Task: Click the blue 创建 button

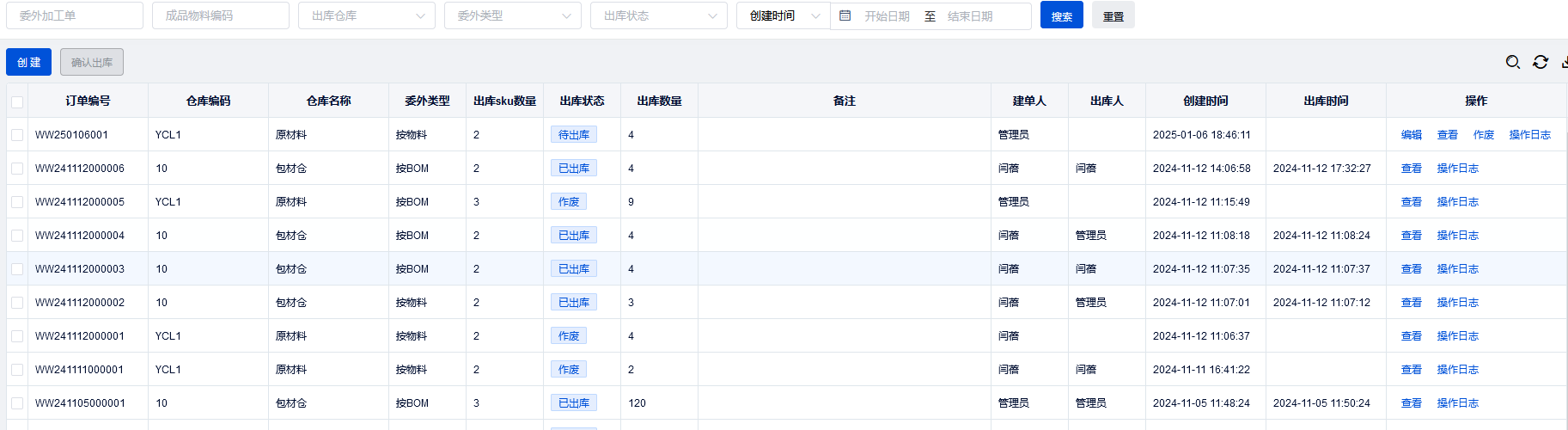Action: [x=28, y=62]
